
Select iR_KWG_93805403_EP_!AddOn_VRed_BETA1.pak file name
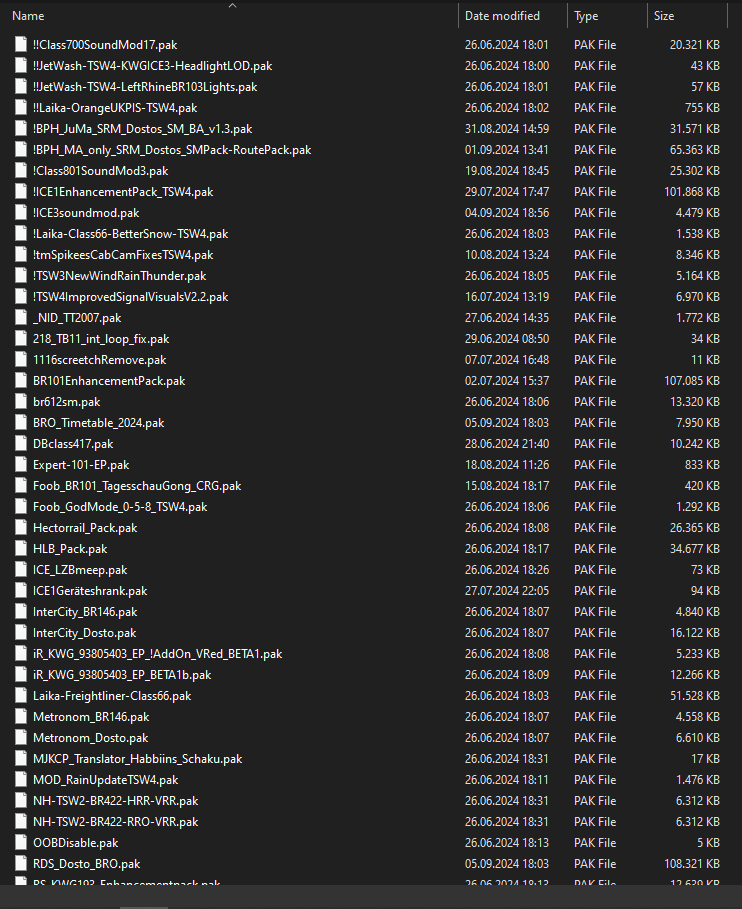pyautogui.click(x=158, y=654)
